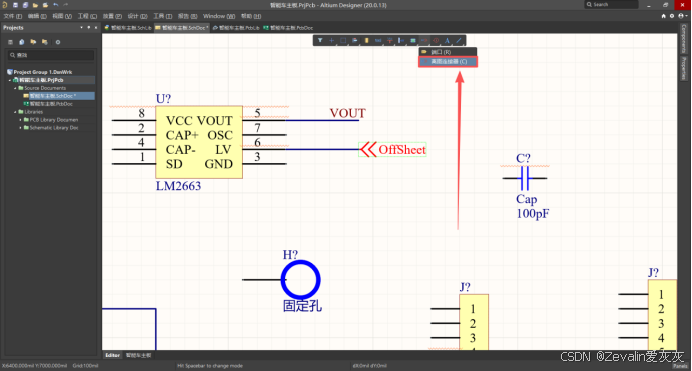This screenshot has height=371, width=692.
Task: Select the Editor tab at bottom
Action: click(112, 355)
